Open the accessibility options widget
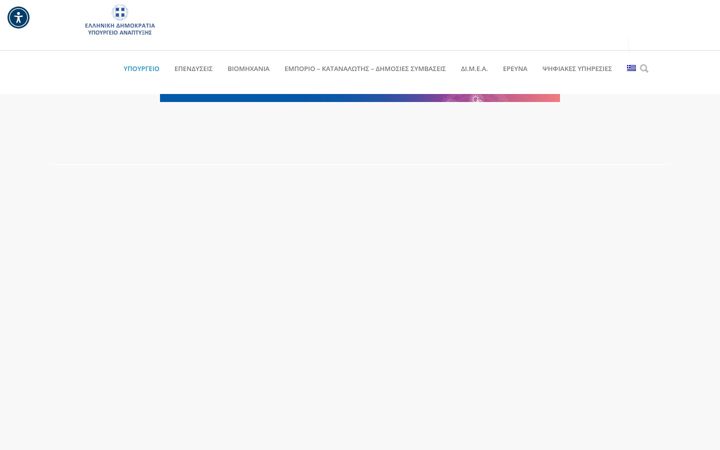 pyautogui.click(x=18, y=17)
